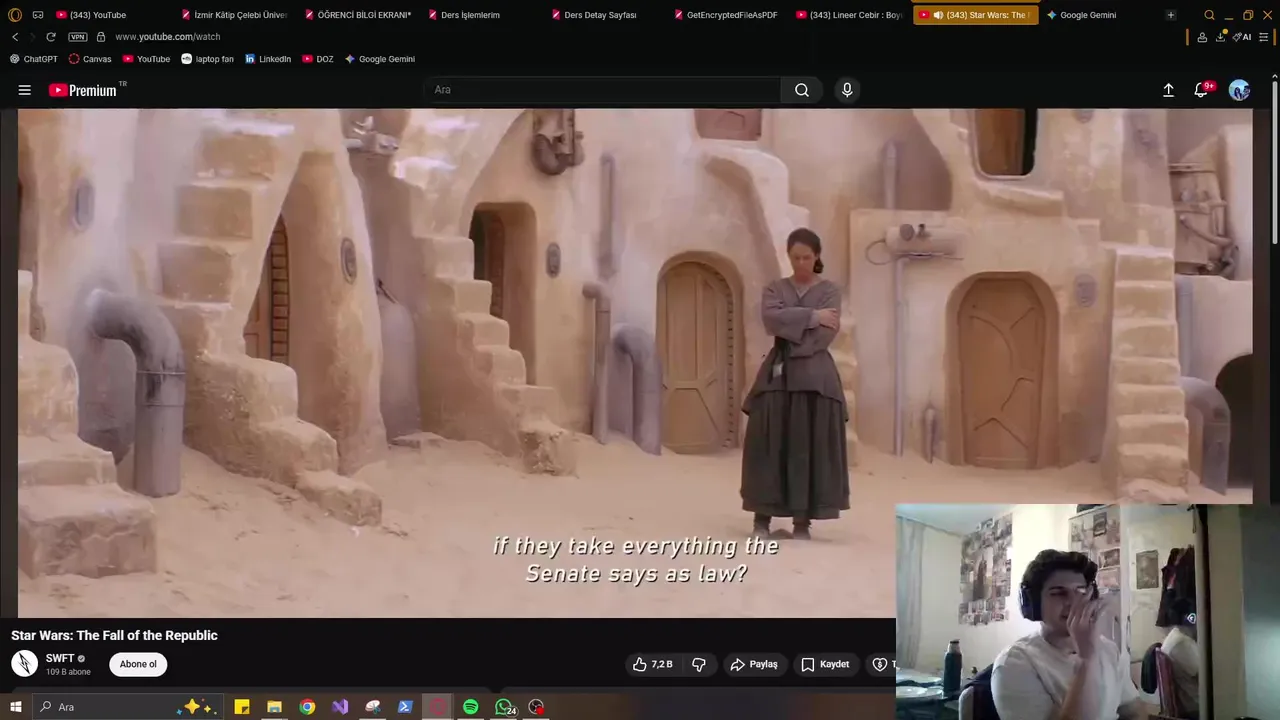This screenshot has height=720, width=1280.
Task: Open Sticky Notes from the taskbar
Action: [x=242, y=707]
